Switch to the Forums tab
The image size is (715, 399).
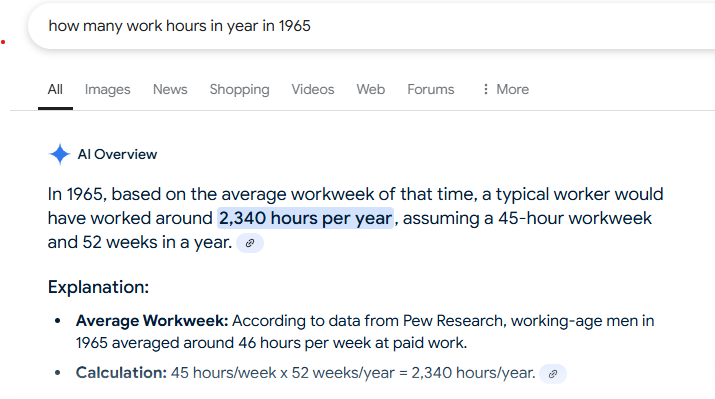pyautogui.click(x=431, y=89)
